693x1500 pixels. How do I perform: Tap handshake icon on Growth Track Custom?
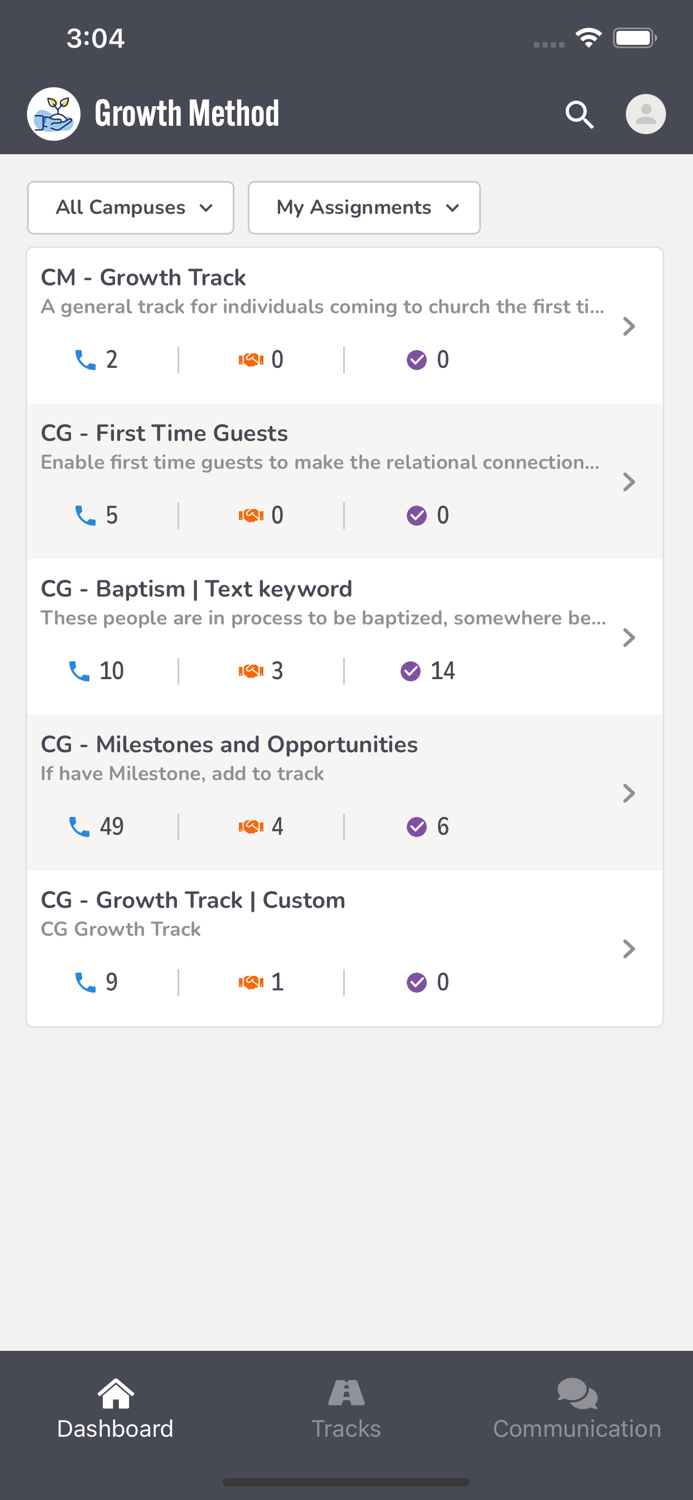pos(250,983)
